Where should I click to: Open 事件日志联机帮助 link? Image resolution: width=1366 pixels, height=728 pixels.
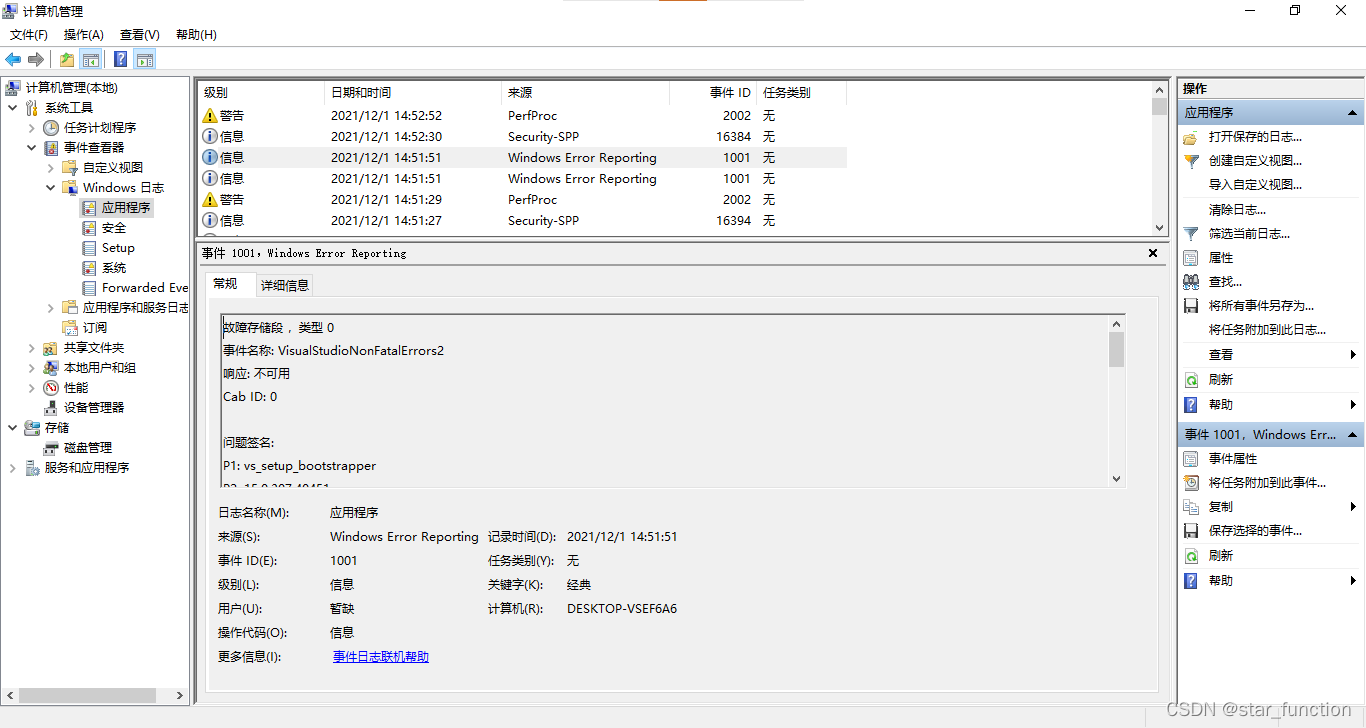(381, 657)
